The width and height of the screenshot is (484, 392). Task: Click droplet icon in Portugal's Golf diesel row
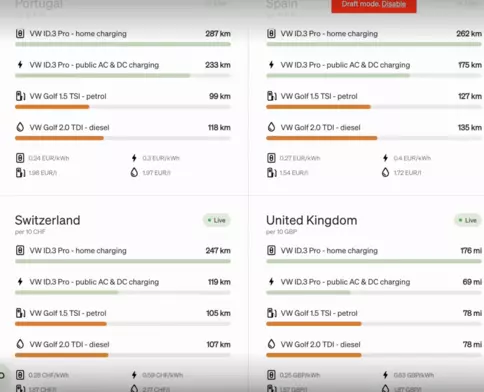tap(20, 127)
